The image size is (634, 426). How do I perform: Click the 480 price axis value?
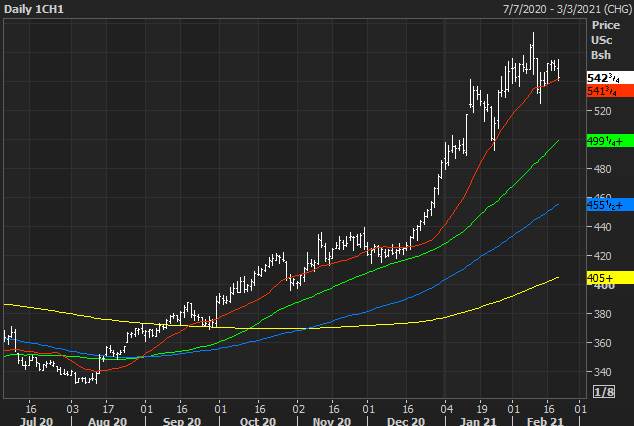pos(602,169)
